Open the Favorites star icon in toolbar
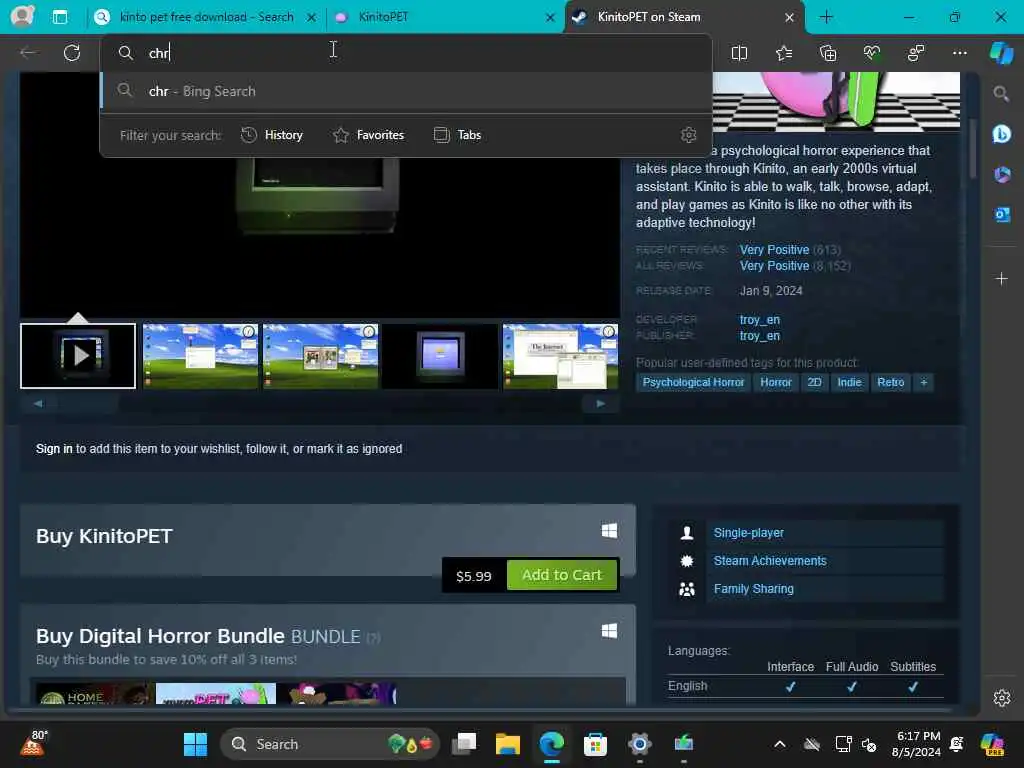 pos(784,53)
